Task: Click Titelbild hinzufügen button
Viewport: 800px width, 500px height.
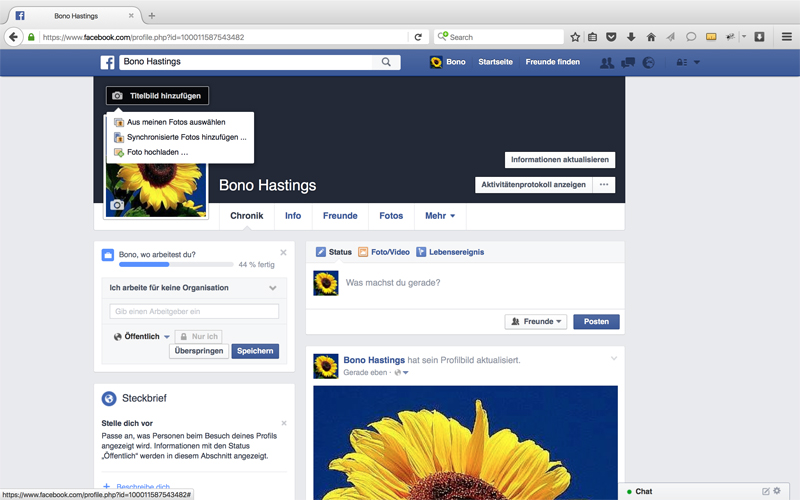Action: click(x=157, y=95)
